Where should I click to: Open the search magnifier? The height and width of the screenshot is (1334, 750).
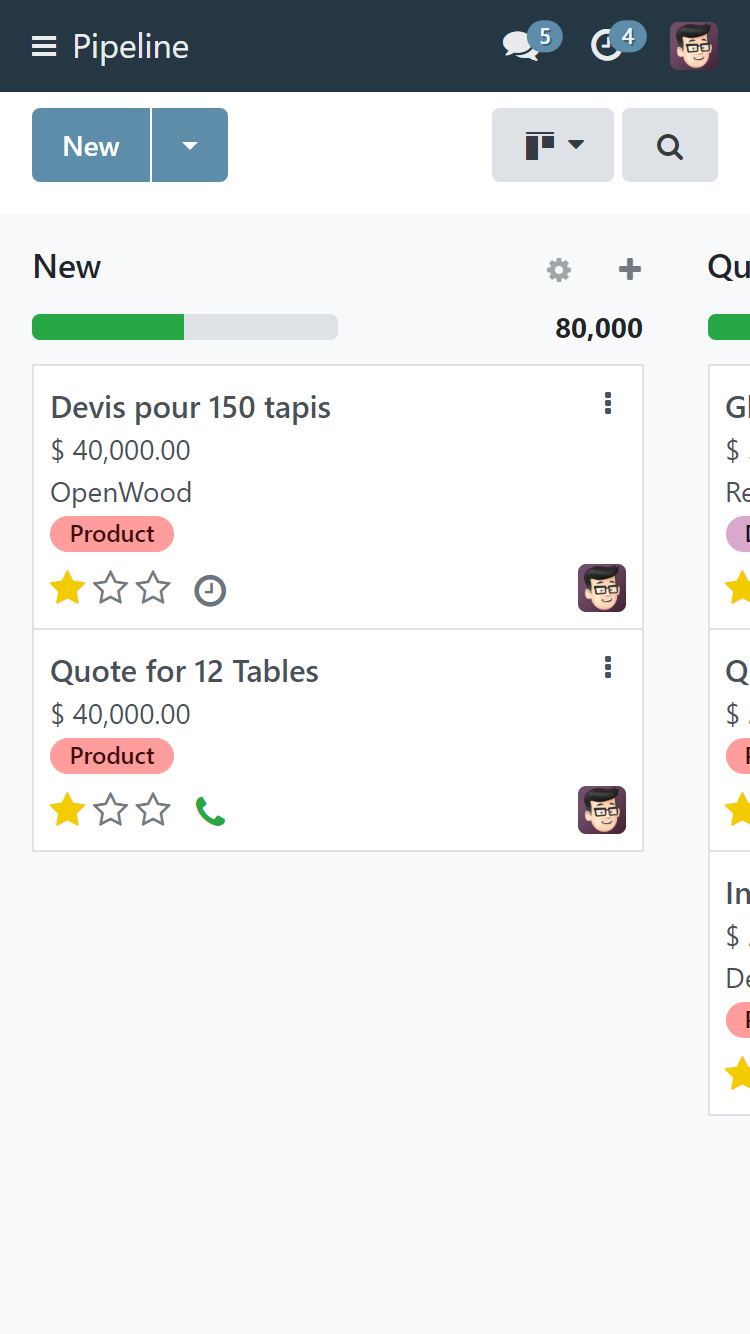click(669, 146)
